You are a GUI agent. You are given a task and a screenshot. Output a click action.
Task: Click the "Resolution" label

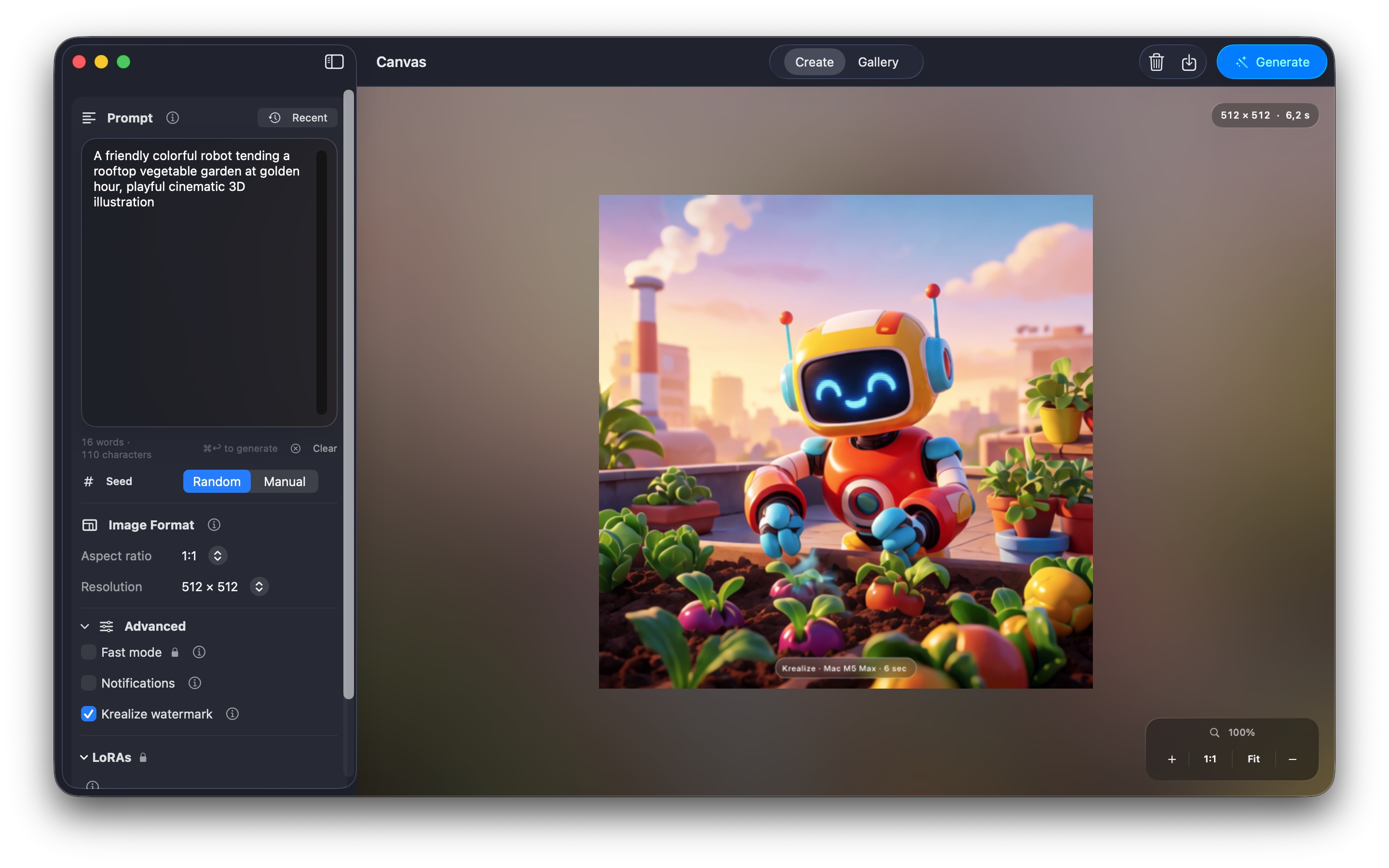pos(111,587)
